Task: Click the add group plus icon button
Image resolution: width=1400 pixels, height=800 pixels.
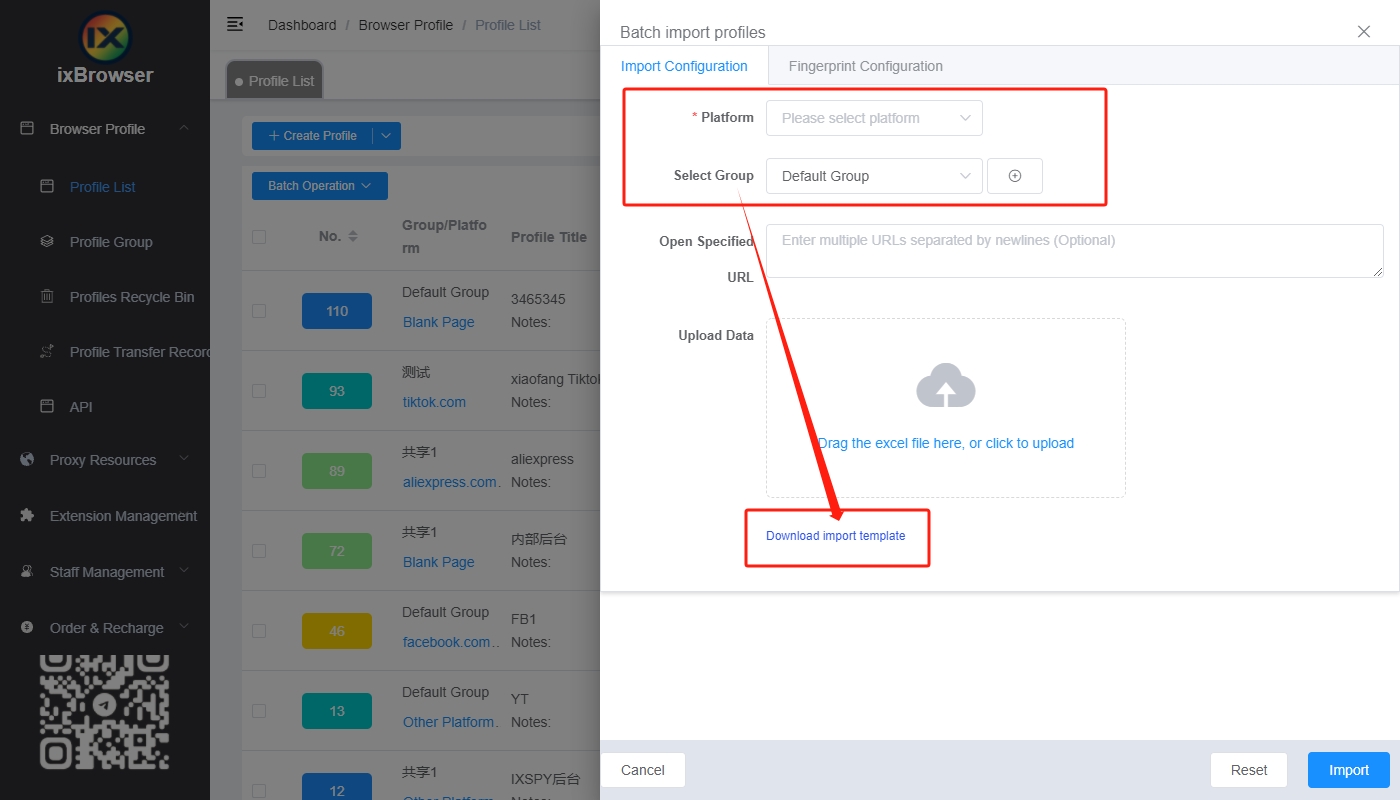Action: point(1015,176)
